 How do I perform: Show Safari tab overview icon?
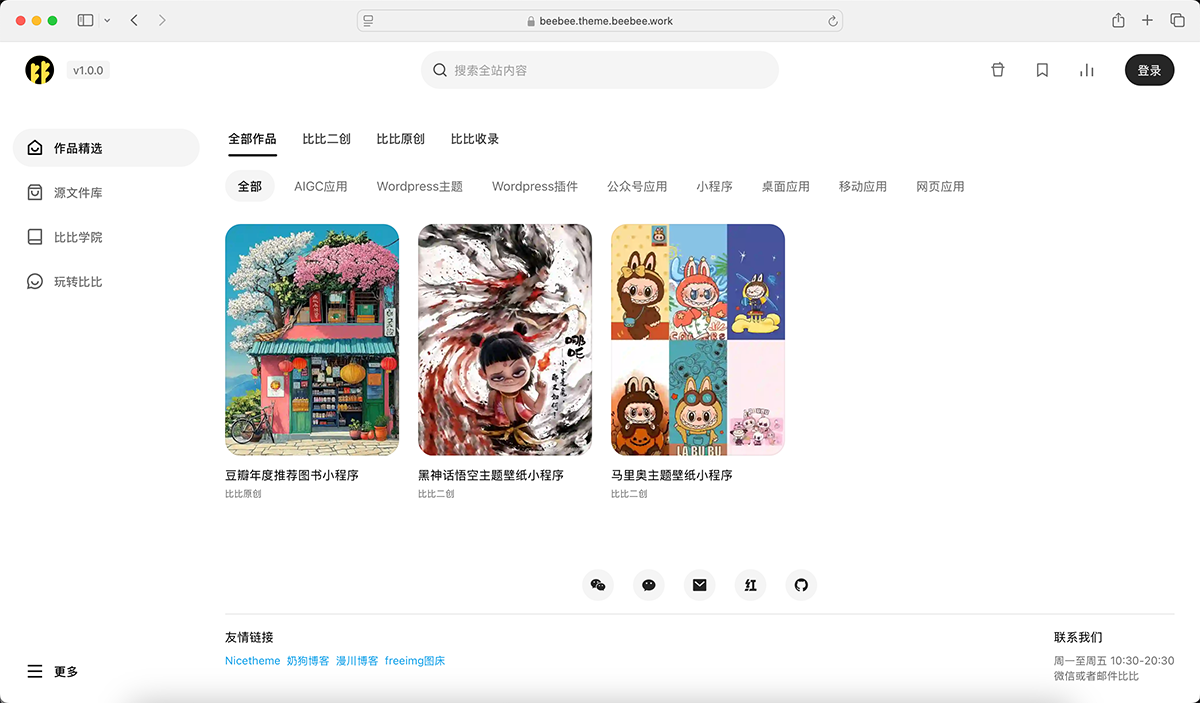tap(1177, 20)
